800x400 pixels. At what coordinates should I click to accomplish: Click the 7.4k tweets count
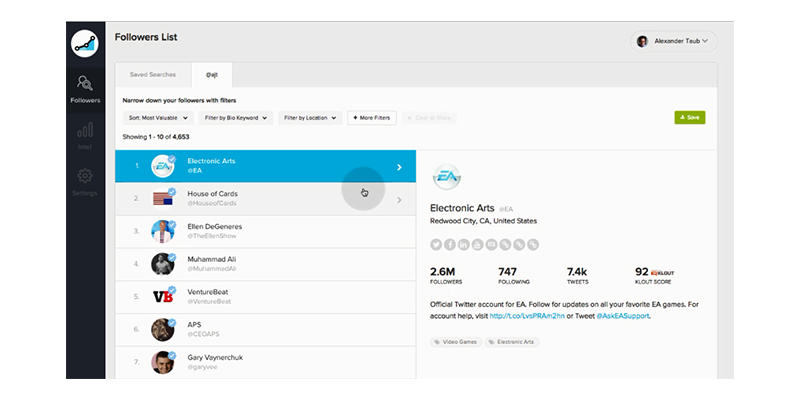tap(577, 272)
